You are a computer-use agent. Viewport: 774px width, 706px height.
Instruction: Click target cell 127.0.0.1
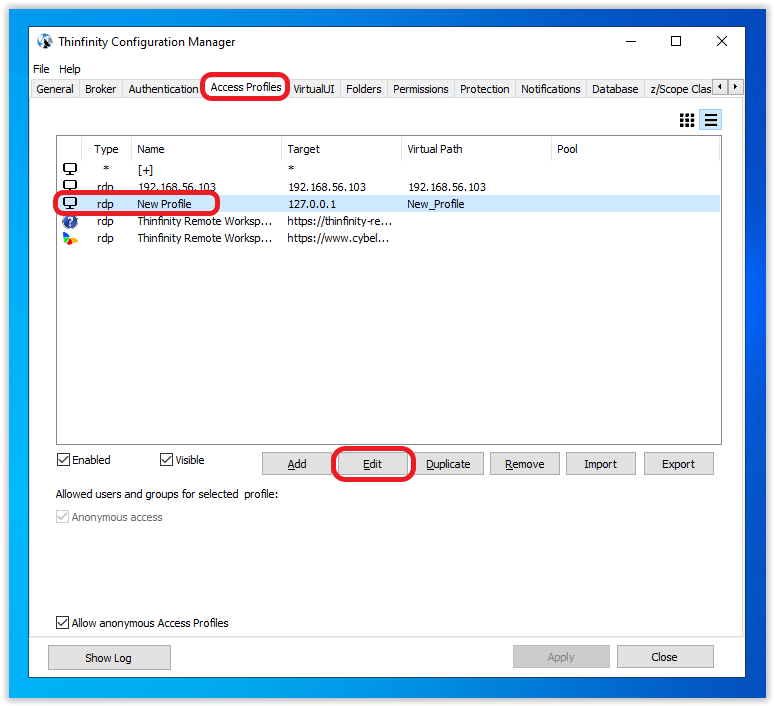(x=312, y=204)
